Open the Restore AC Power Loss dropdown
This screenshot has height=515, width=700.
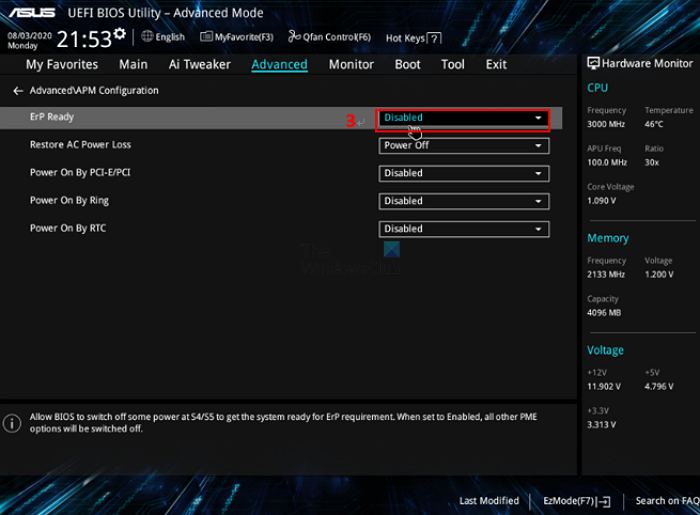[463, 146]
